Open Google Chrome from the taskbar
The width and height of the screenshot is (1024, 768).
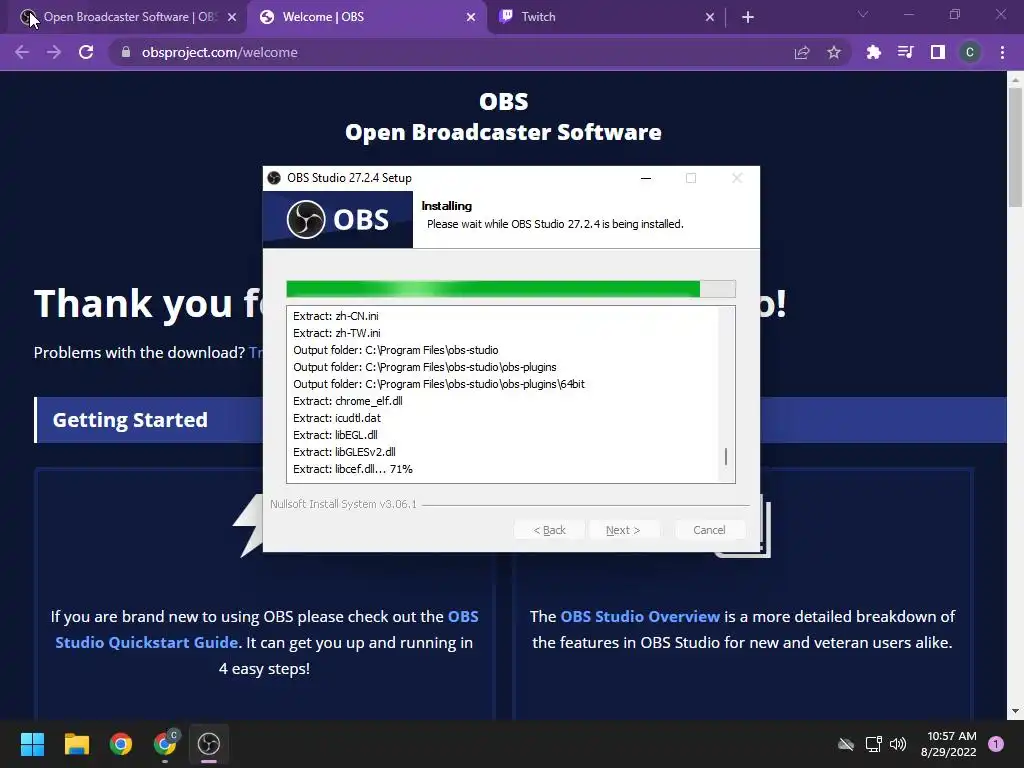point(121,744)
